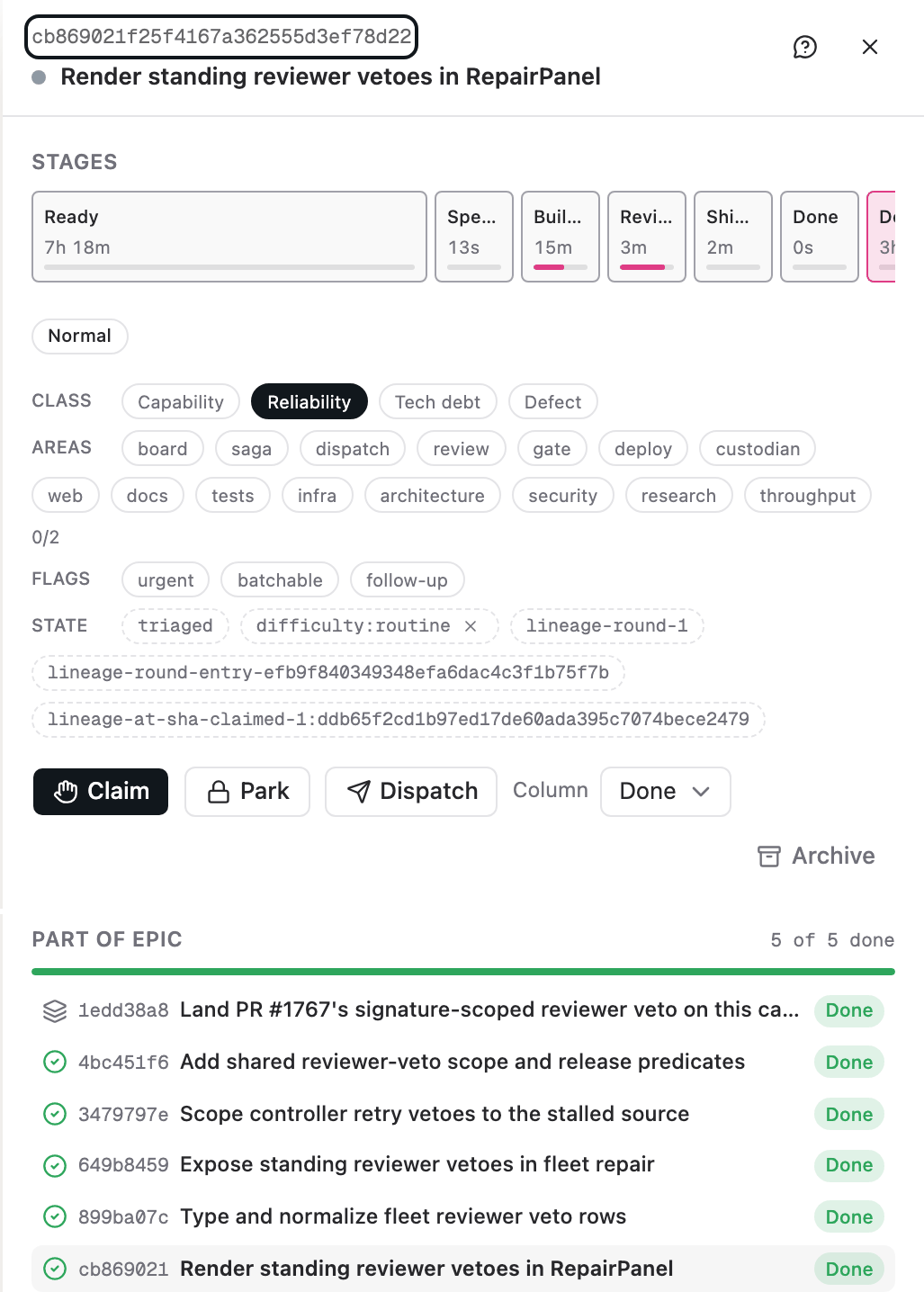Viewport: 924px width, 1292px height.
Task: Click the lock icon on Park
Action: point(219,792)
